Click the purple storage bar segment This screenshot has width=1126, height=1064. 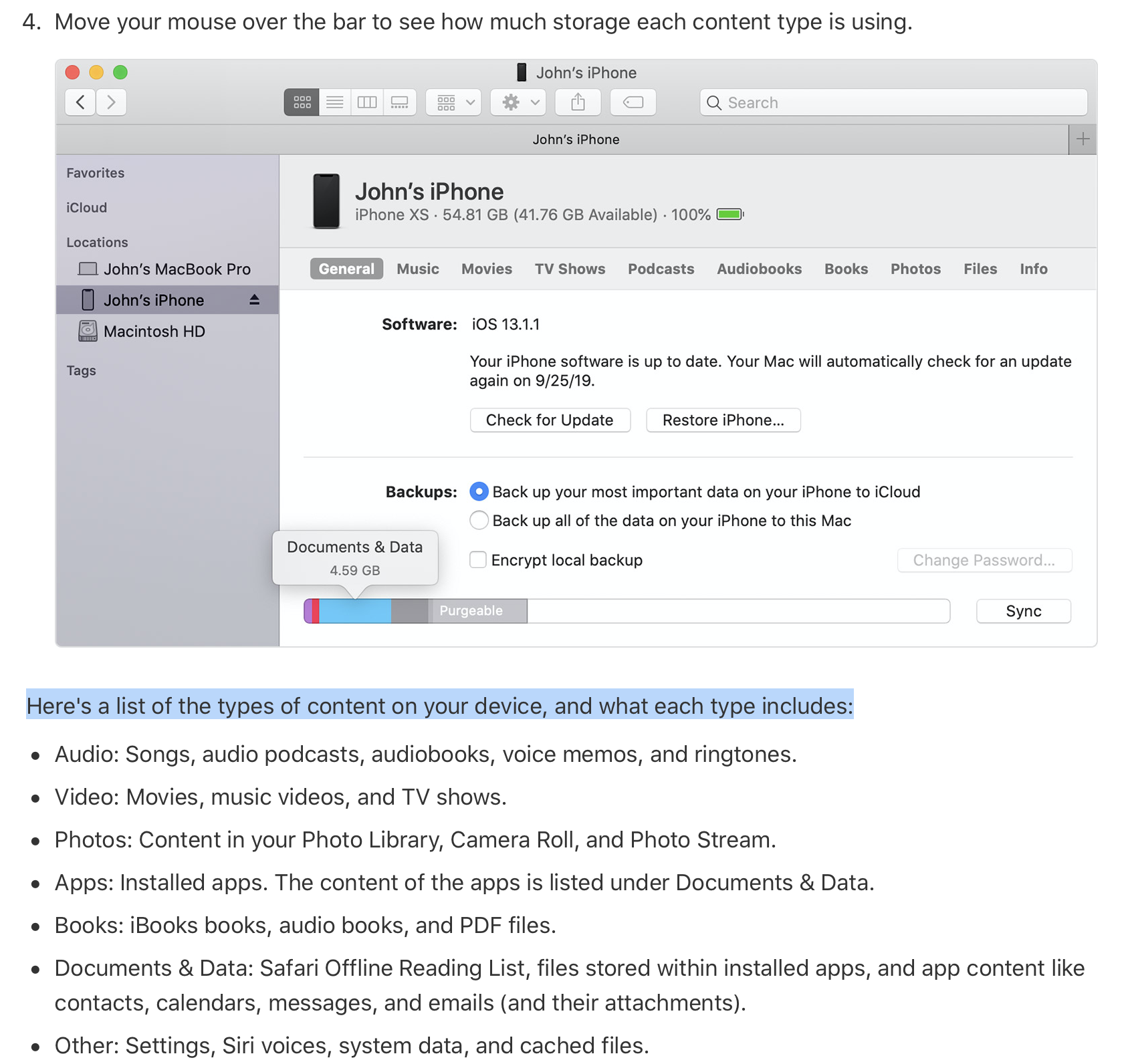(x=308, y=611)
